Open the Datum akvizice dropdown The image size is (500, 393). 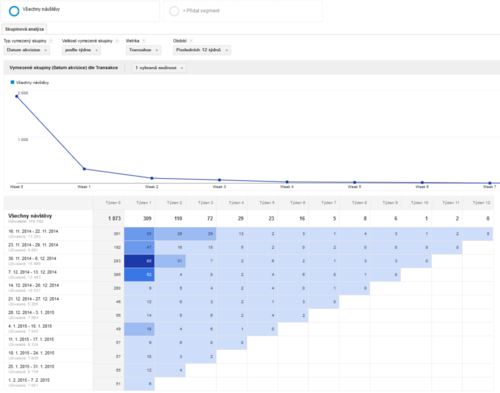click(27, 50)
